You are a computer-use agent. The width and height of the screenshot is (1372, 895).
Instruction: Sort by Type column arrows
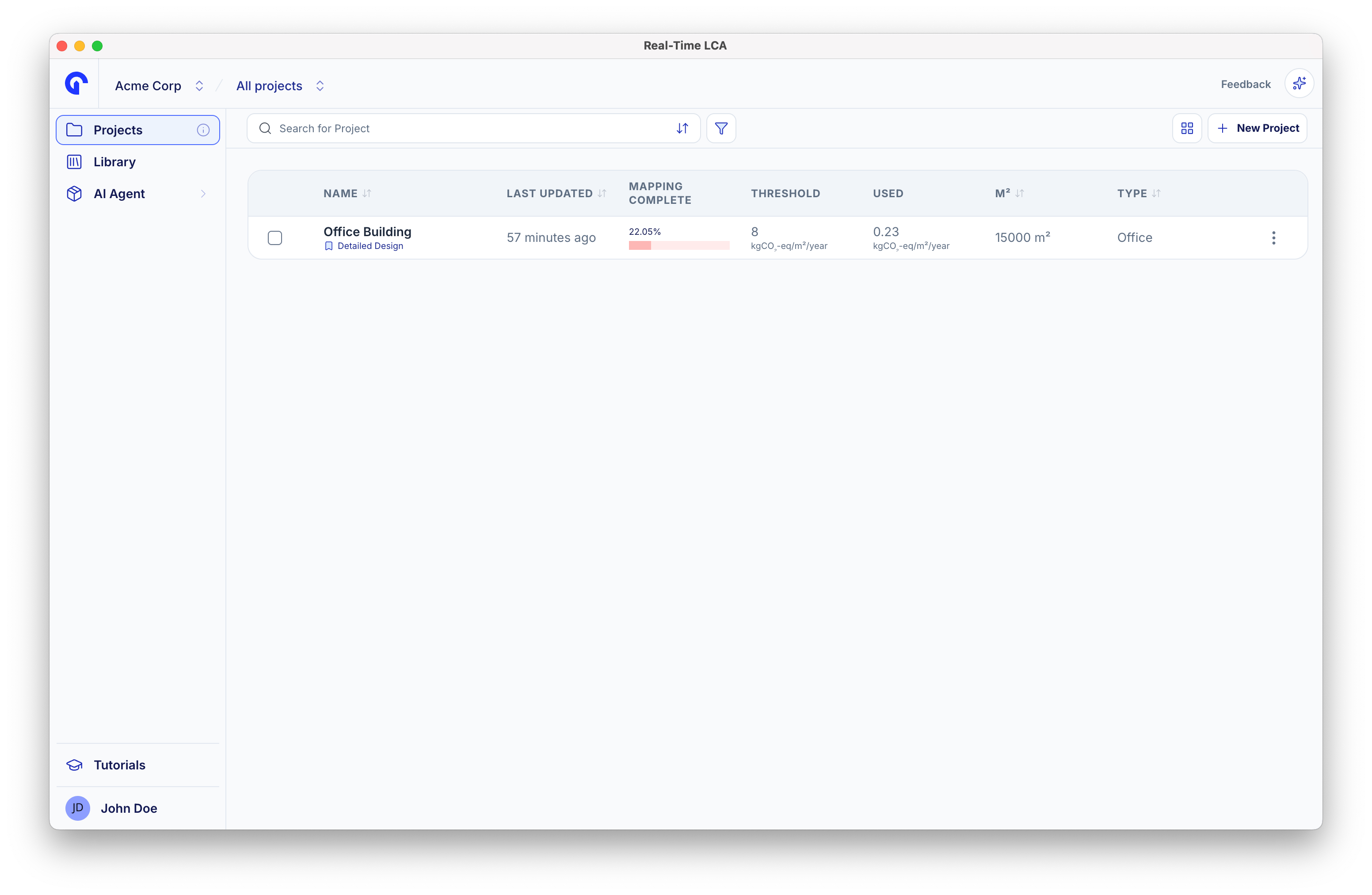pyautogui.click(x=1156, y=193)
